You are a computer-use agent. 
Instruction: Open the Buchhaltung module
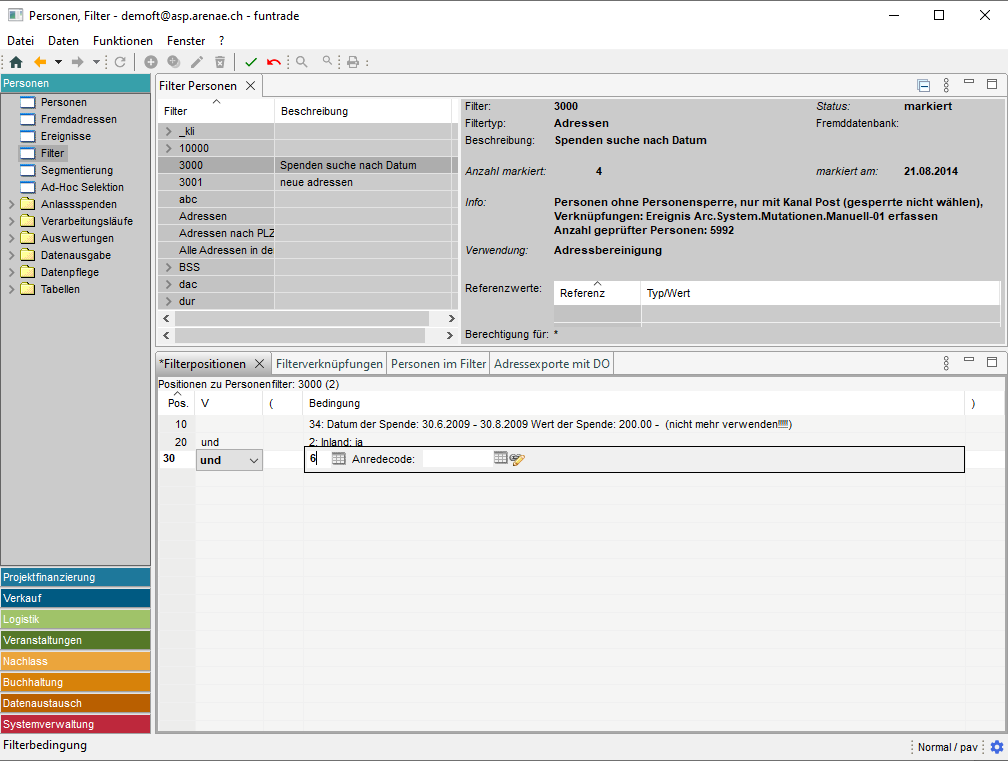click(75, 682)
